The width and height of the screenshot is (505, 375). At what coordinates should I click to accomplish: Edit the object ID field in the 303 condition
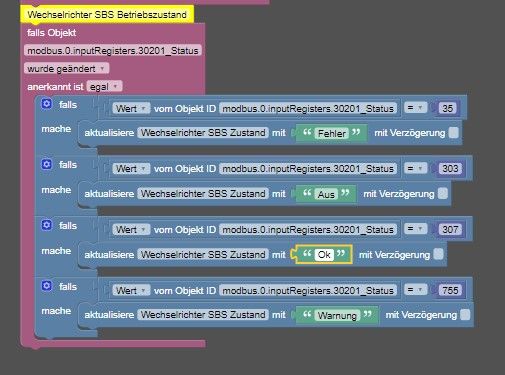point(308,169)
